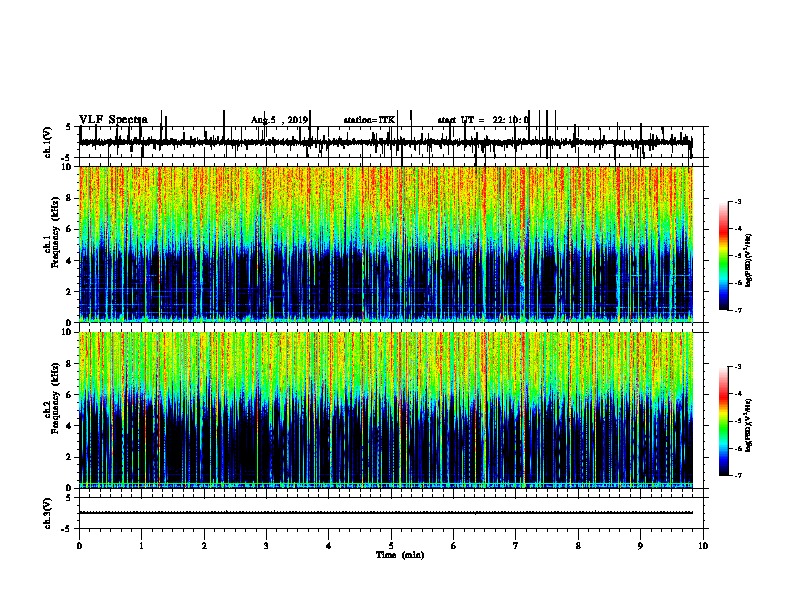Screen dimensions: 792x612
Task: Click the 5 tick label on Time axis
Action: coord(391,545)
